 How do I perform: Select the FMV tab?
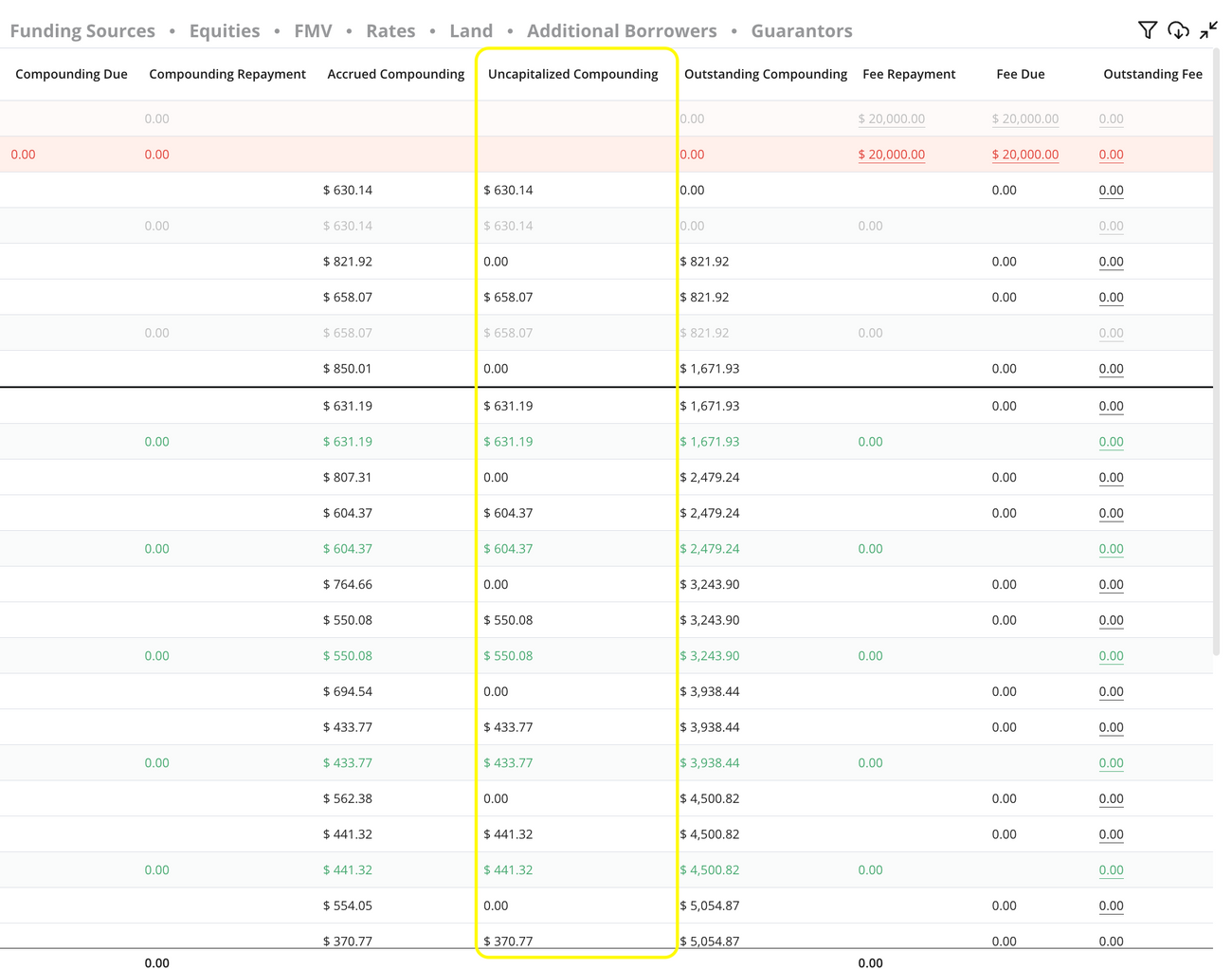point(313,31)
